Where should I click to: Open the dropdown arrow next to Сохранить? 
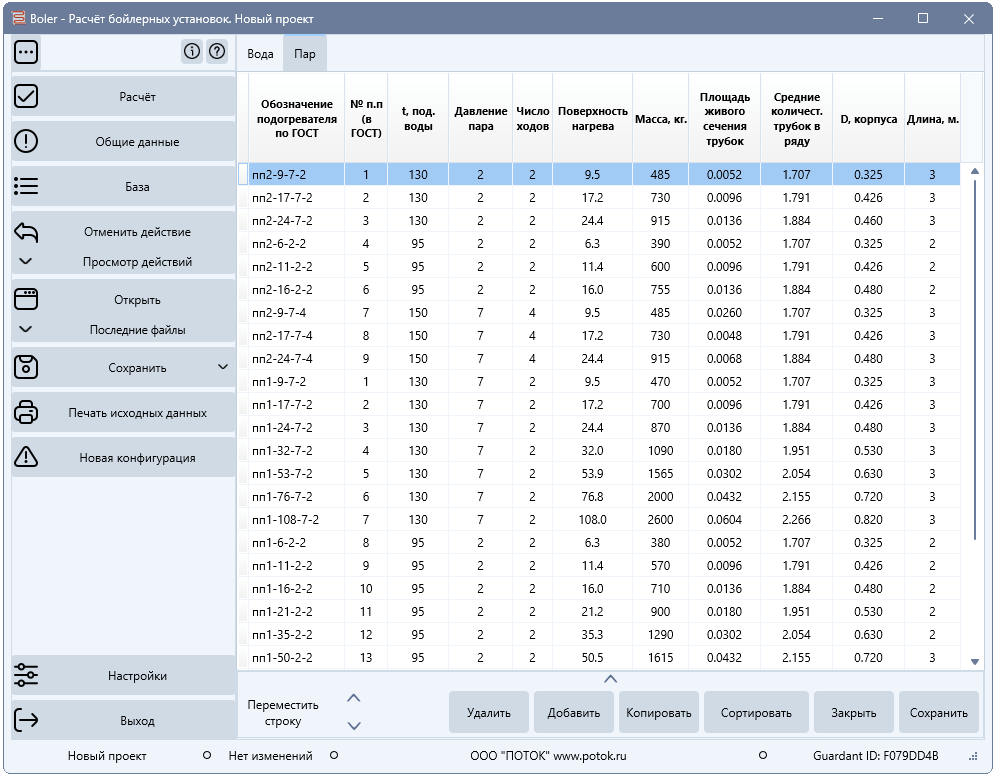click(x=223, y=367)
